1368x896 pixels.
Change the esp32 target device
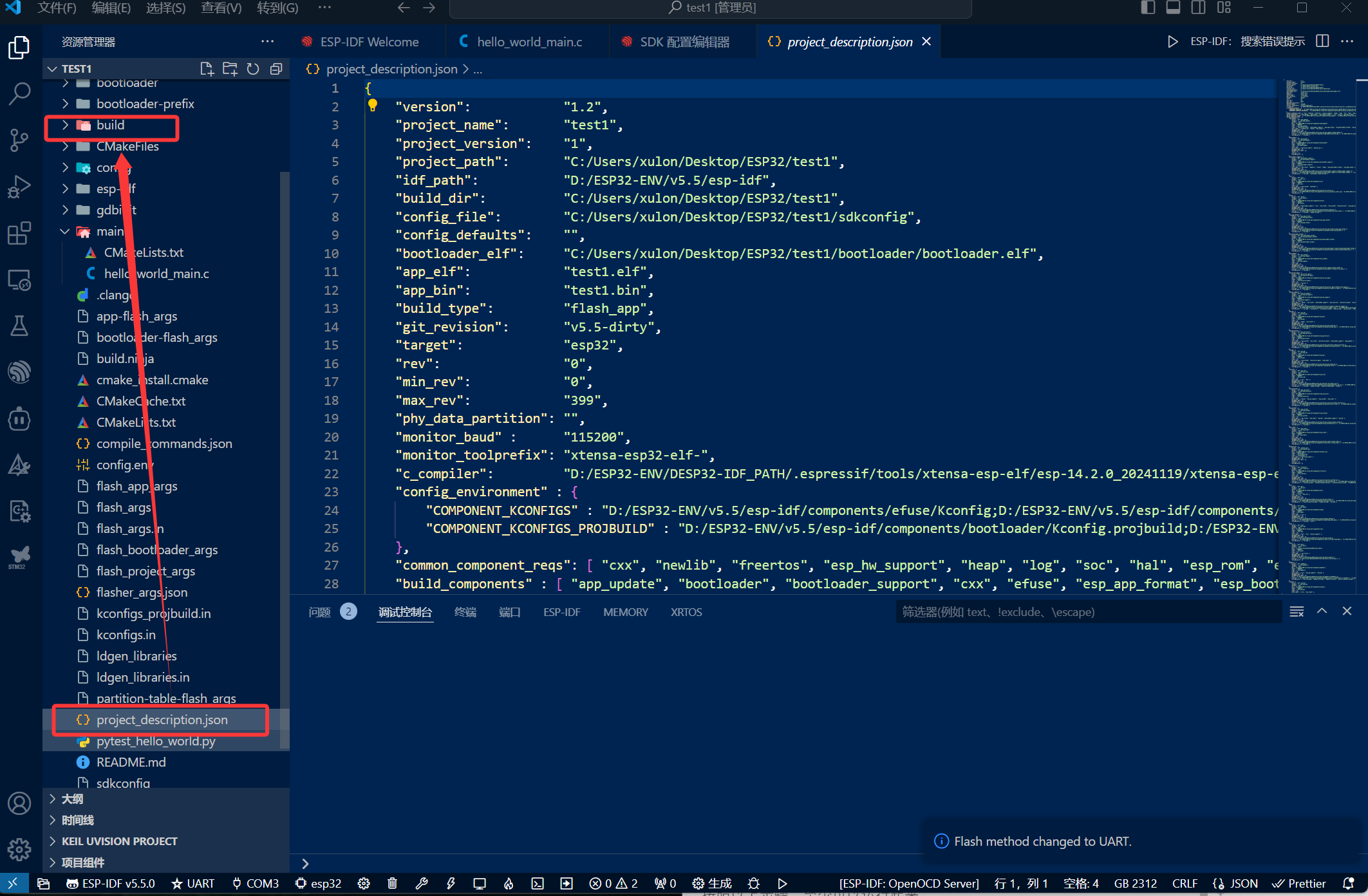point(319,883)
